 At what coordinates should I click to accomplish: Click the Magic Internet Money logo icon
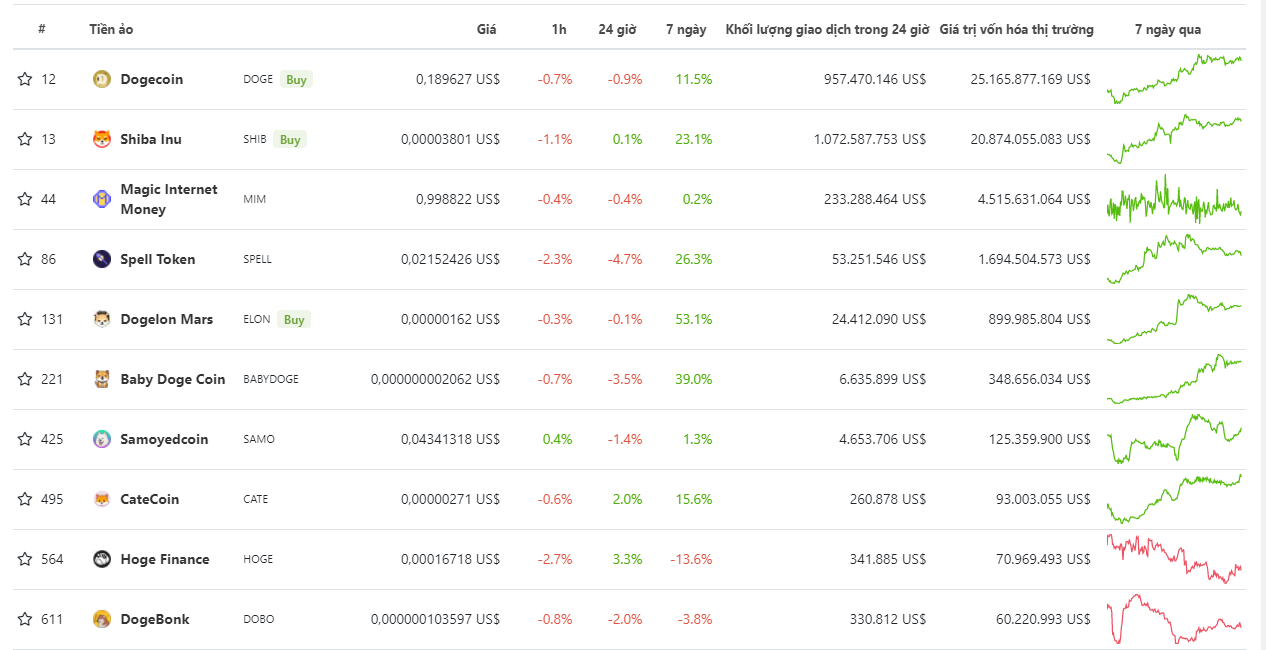pyautogui.click(x=101, y=199)
